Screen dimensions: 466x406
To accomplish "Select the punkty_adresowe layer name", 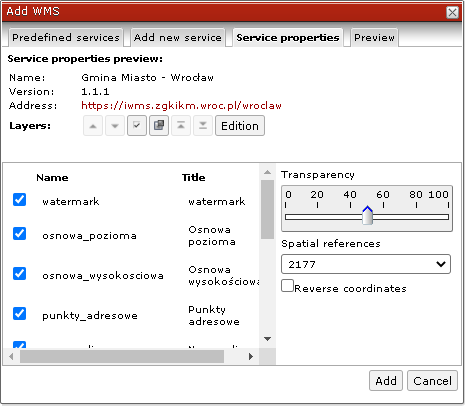I will click(90, 316).
